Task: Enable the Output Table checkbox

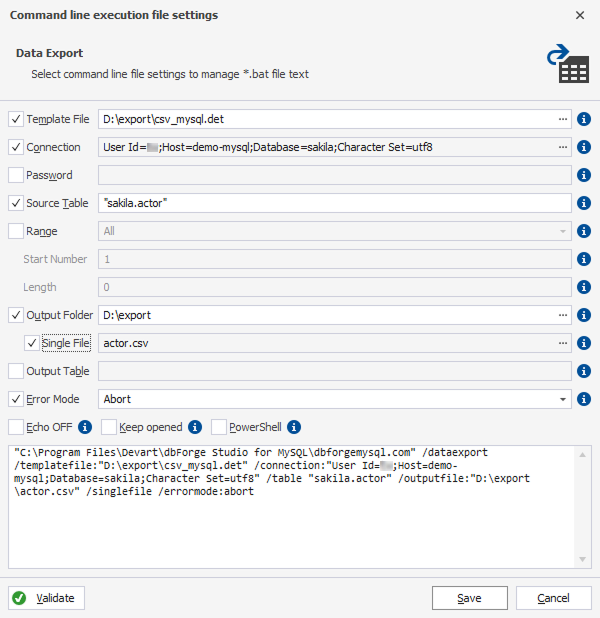Action: (16, 371)
